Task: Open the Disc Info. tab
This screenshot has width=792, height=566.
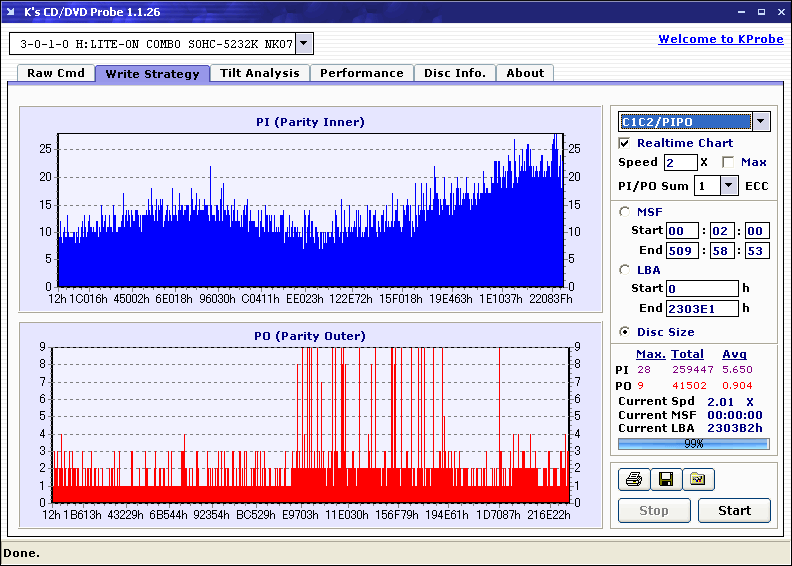Action: pyautogui.click(x=454, y=73)
